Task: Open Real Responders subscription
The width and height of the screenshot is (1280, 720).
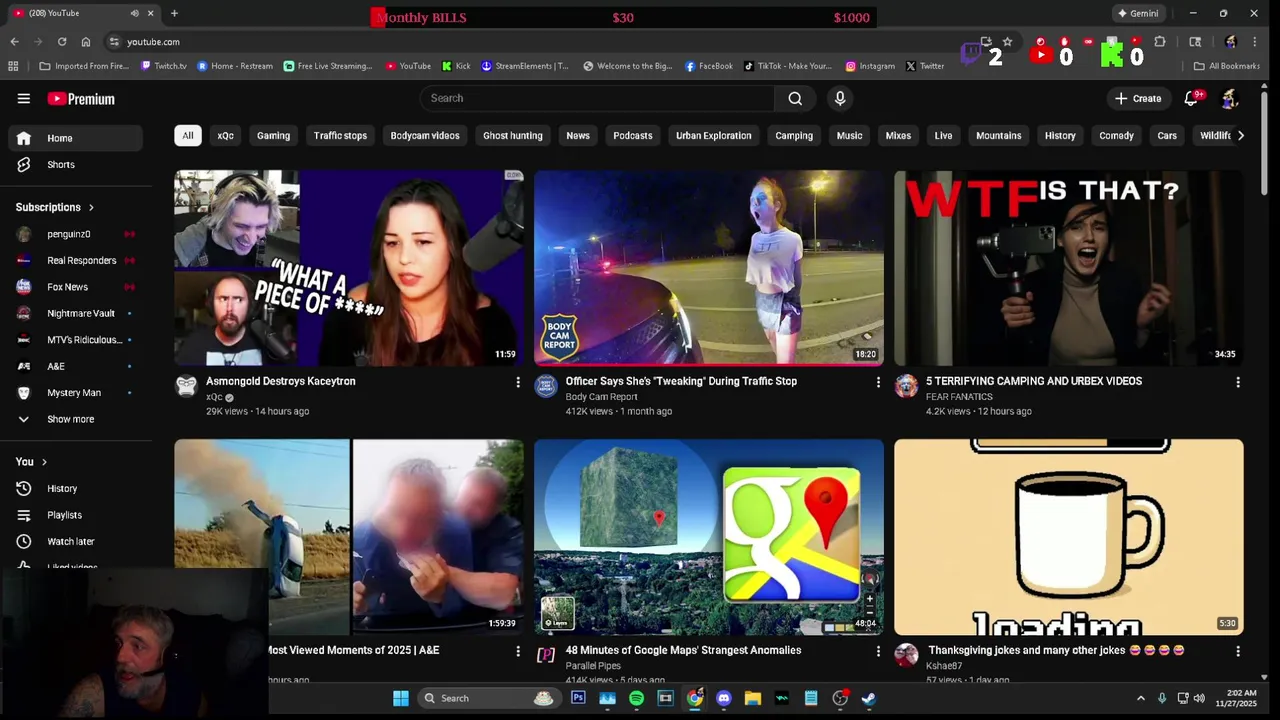Action: (x=76, y=260)
